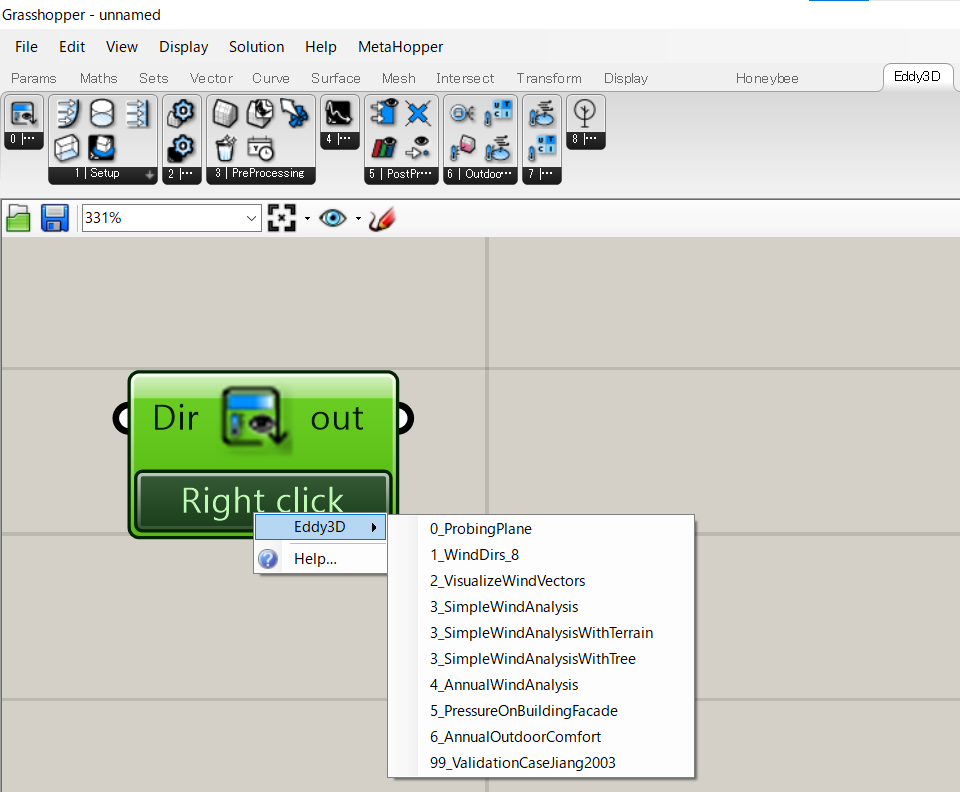The height and width of the screenshot is (792, 960).
Task: Select the cube with pie chart icon
Action: coord(260,113)
